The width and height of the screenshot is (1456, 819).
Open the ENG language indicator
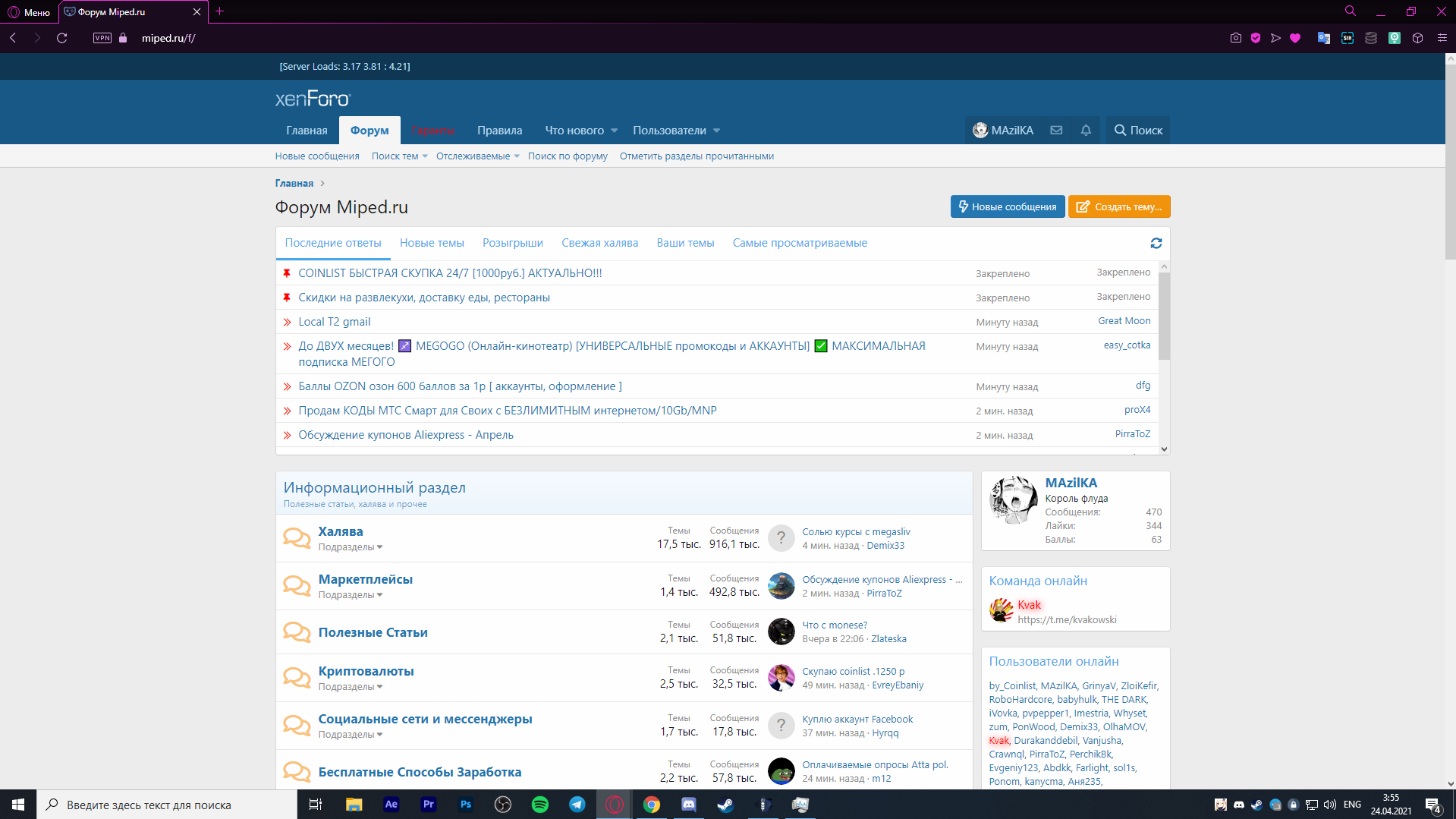[1352, 805]
